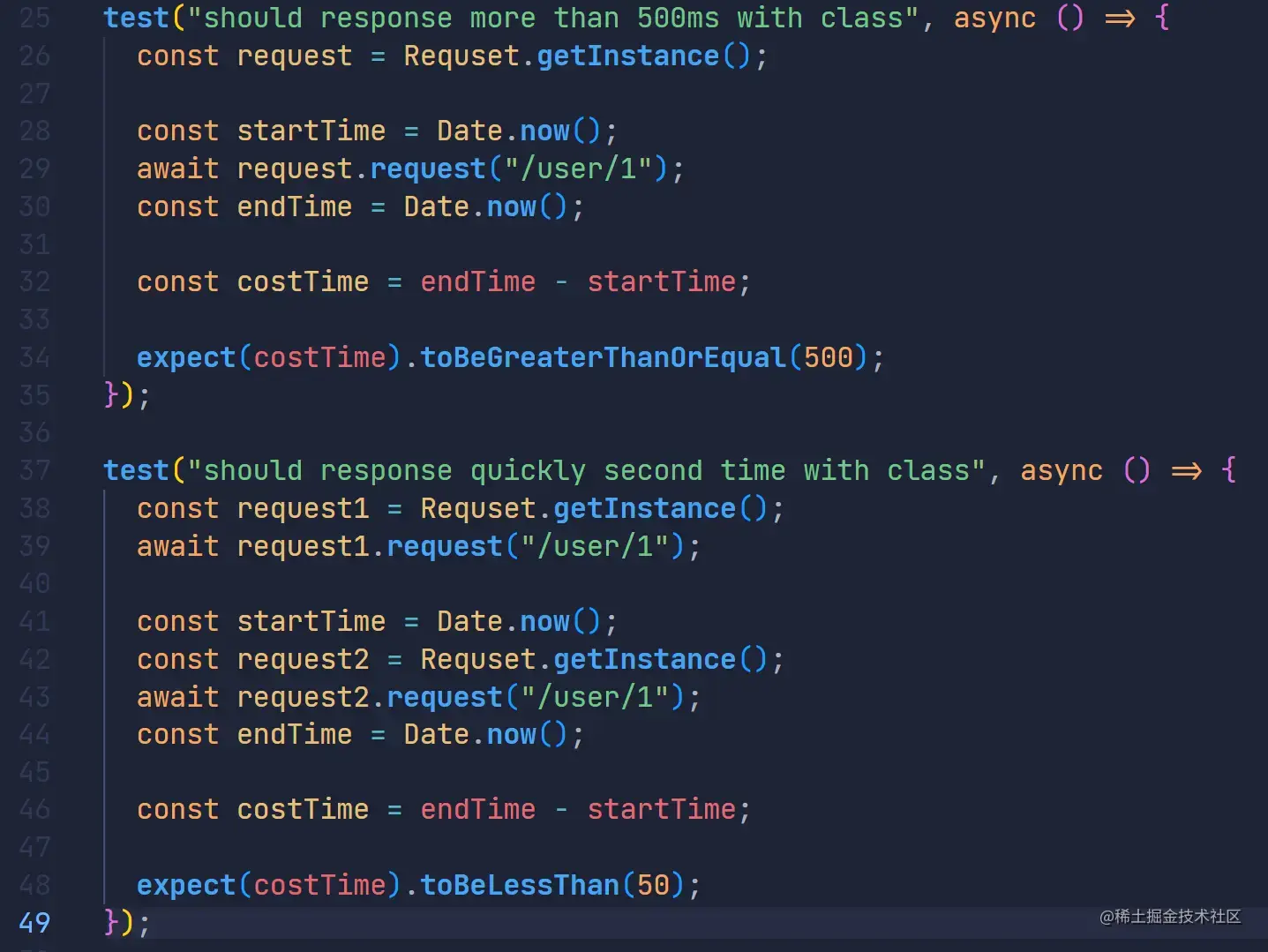Click the async keyword on line 25
This screenshot has height=952, width=1268.
pos(994,18)
